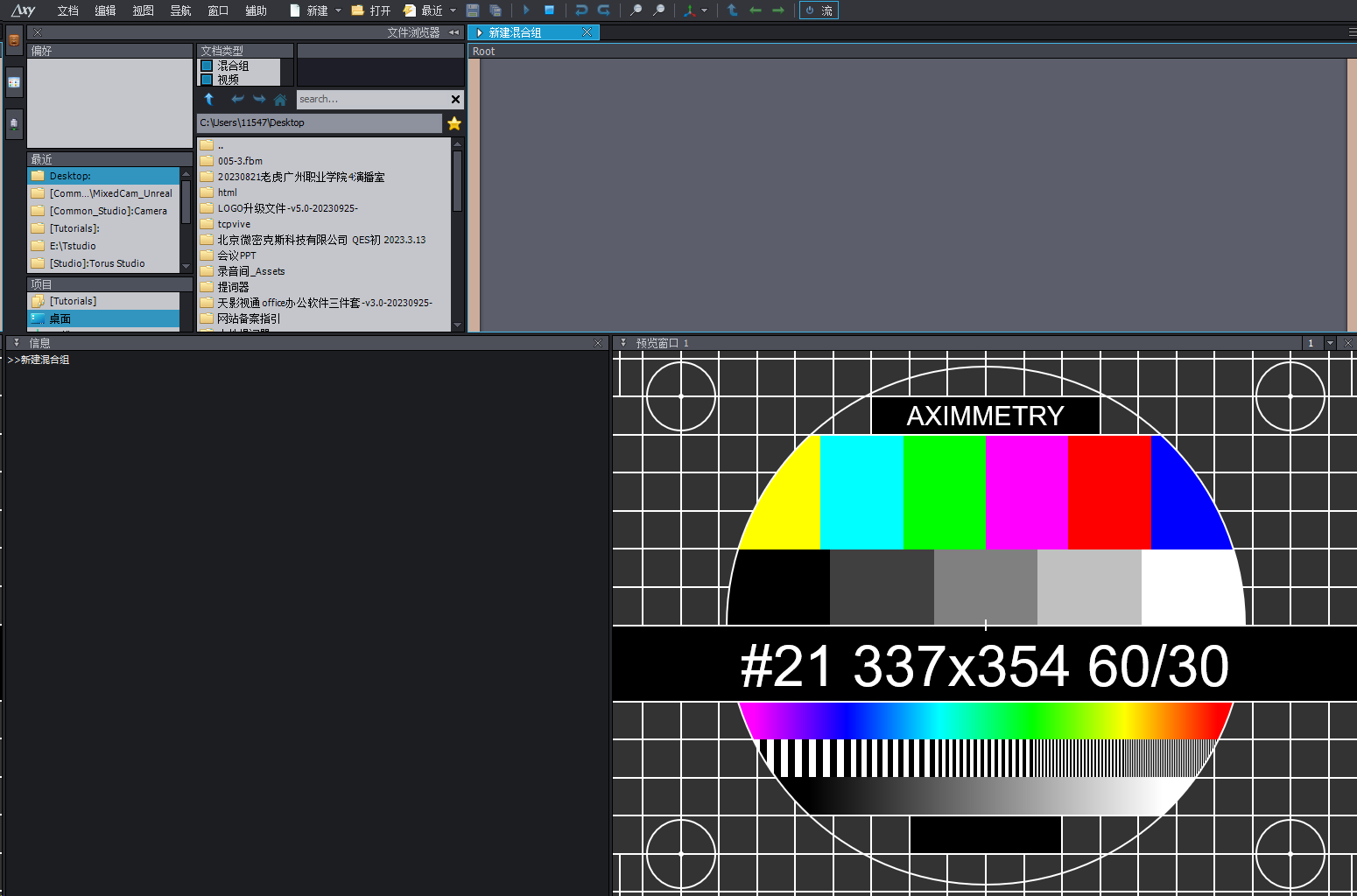Select [Studio]:Torus Studio in recent list
This screenshot has height=896, width=1357.
click(x=103, y=263)
